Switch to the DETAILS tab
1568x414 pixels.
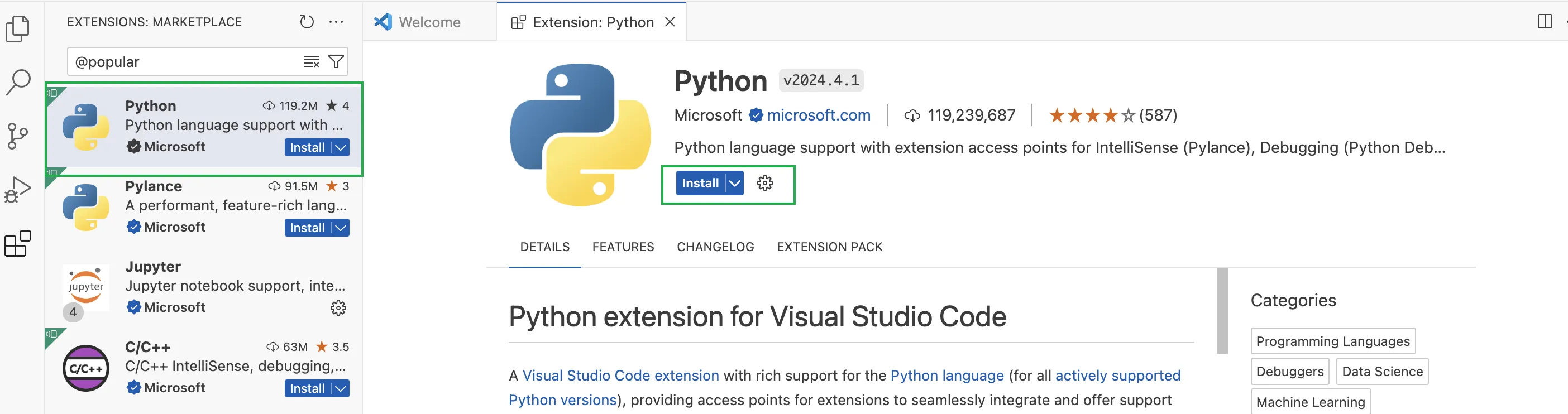tap(545, 247)
